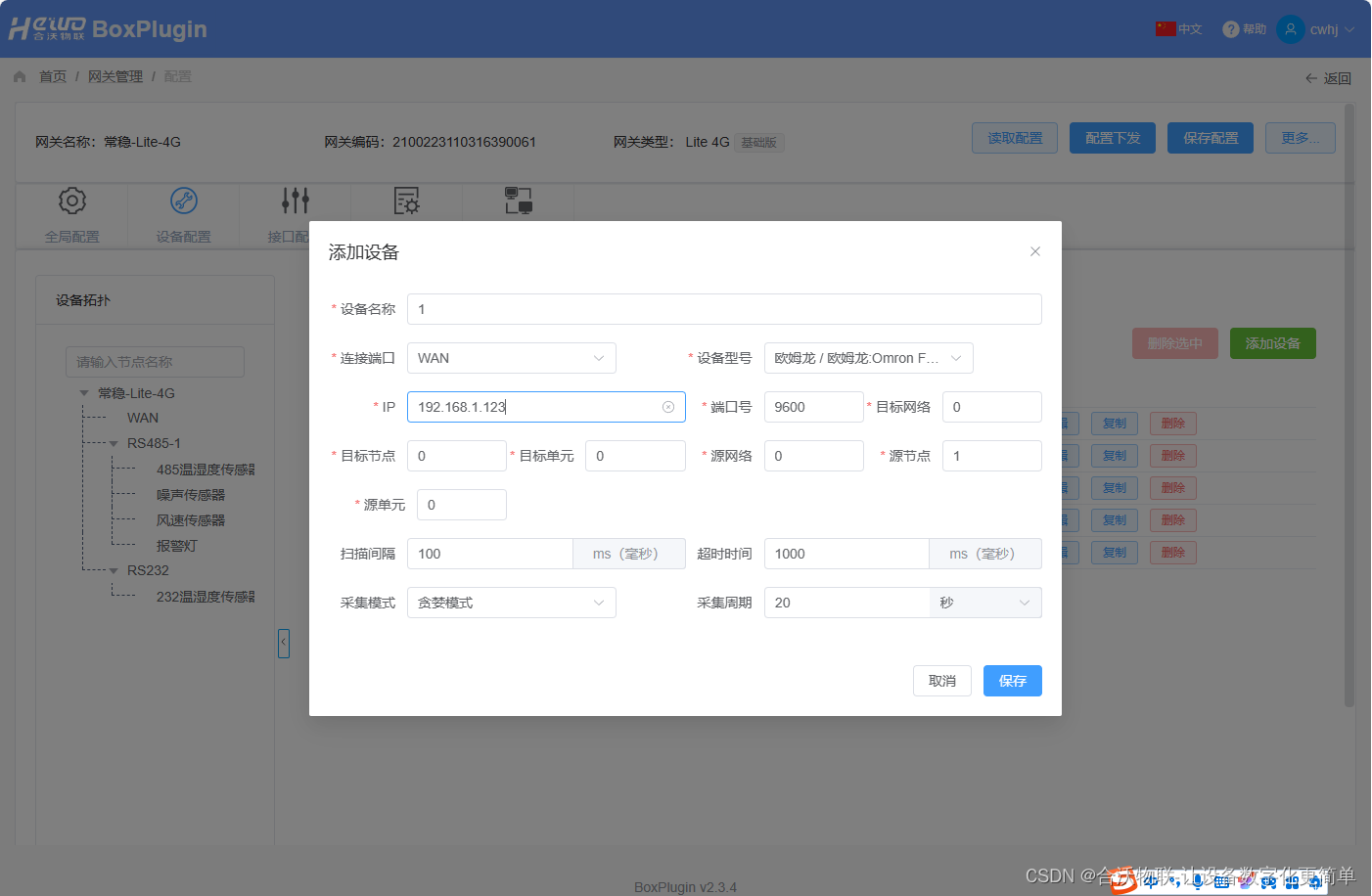
Task: Open the 设备型号 dropdown
Action: click(x=869, y=358)
